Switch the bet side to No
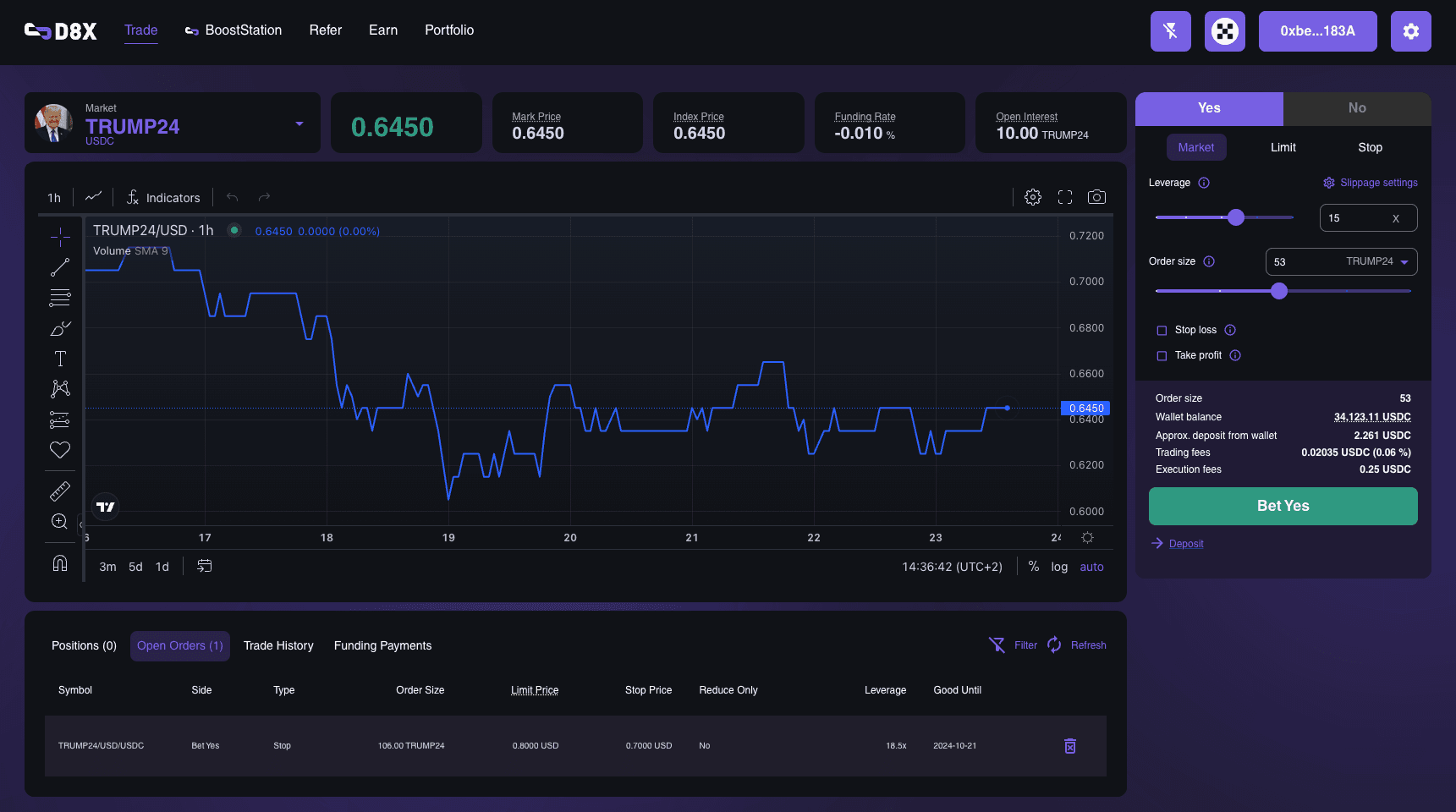 click(x=1356, y=108)
